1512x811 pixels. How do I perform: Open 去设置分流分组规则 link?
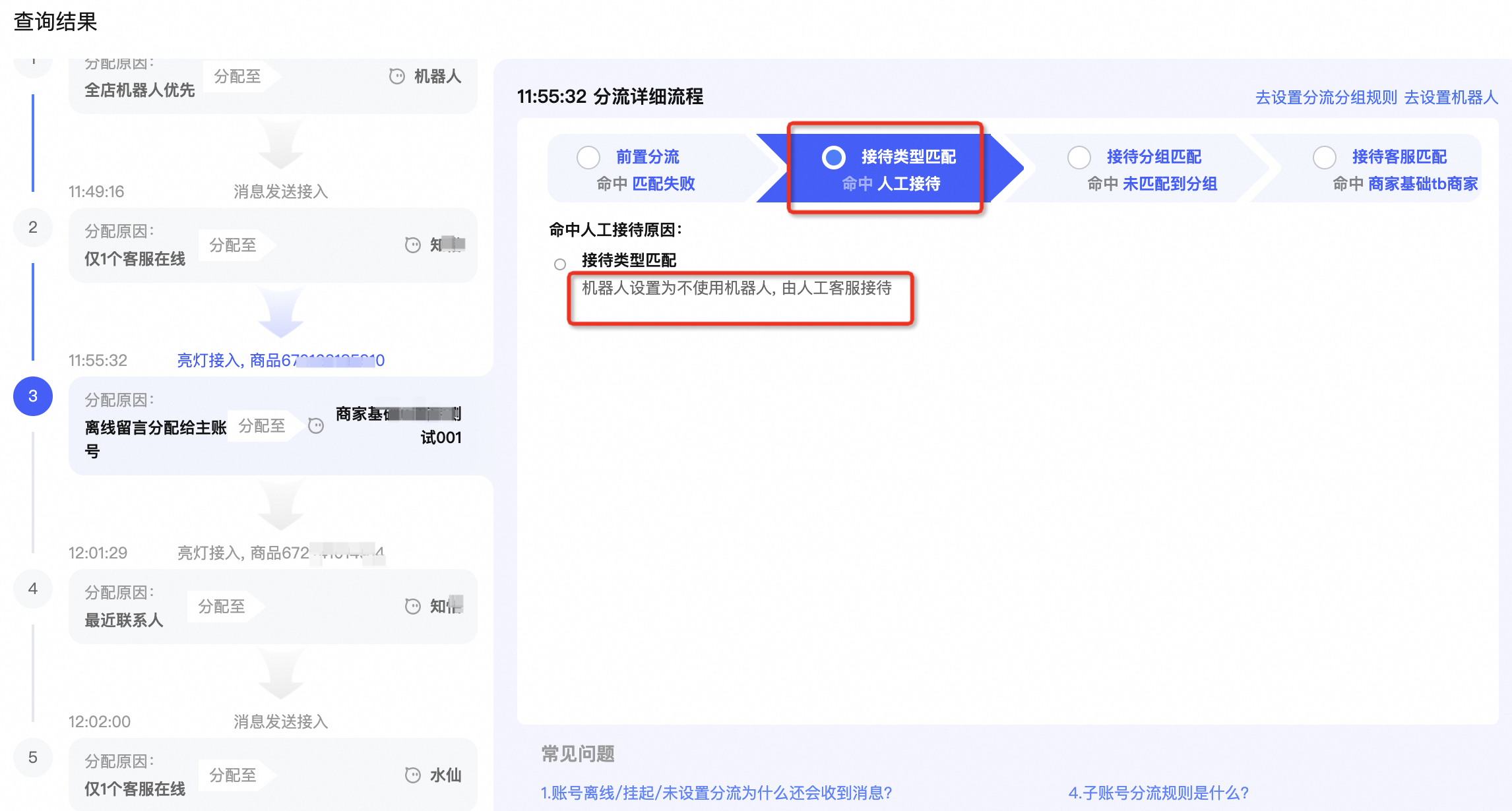tap(1326, 98)
